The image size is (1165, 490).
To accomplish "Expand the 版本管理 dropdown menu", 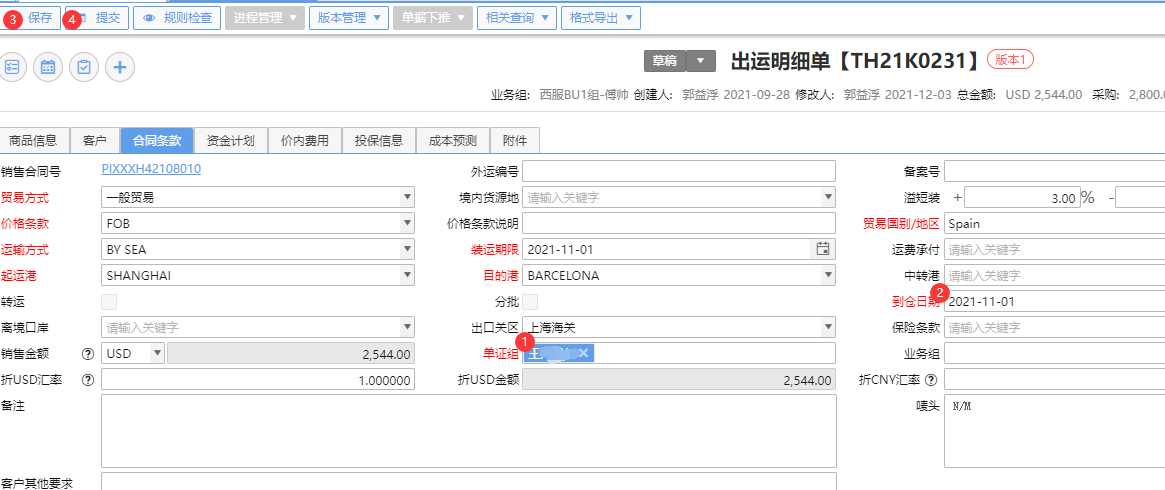I will pyautogui.click(x=349, y=18).
